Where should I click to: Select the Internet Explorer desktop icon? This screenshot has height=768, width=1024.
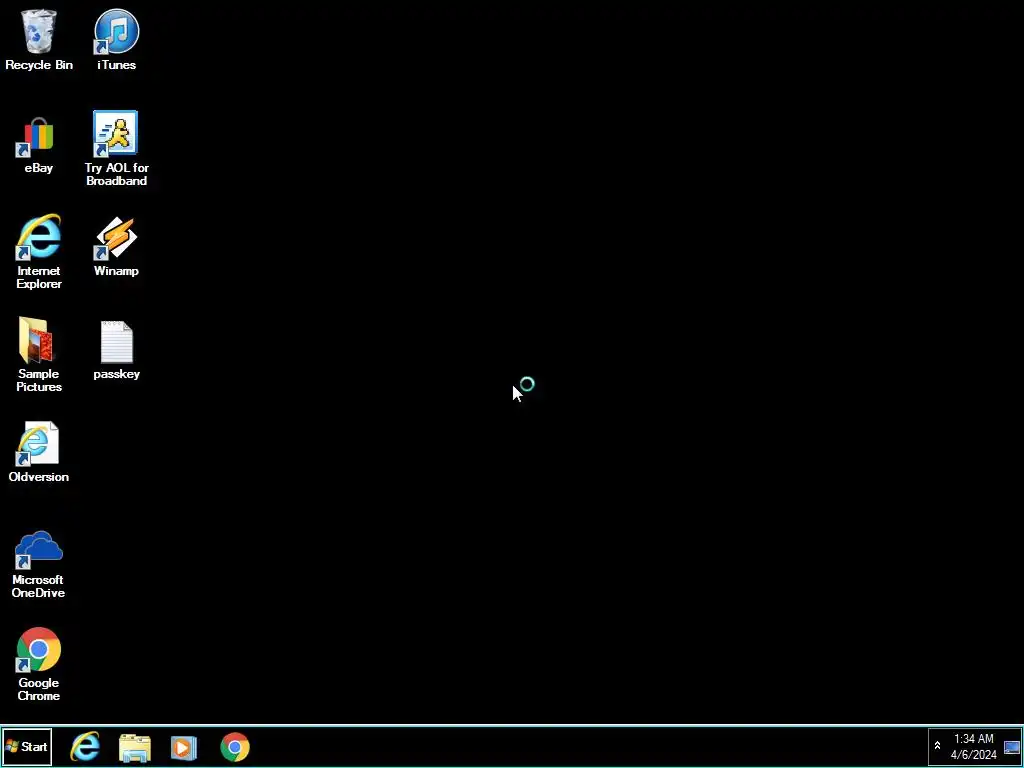pyautogui.click(x=39, y=251)
